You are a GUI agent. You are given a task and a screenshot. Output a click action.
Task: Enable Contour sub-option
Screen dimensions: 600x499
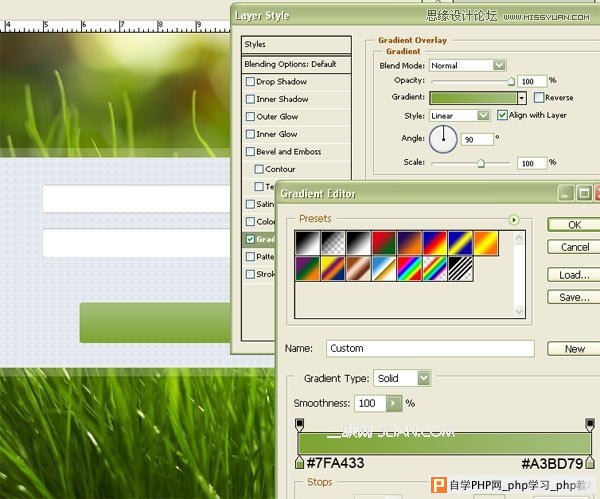[259, 169]
